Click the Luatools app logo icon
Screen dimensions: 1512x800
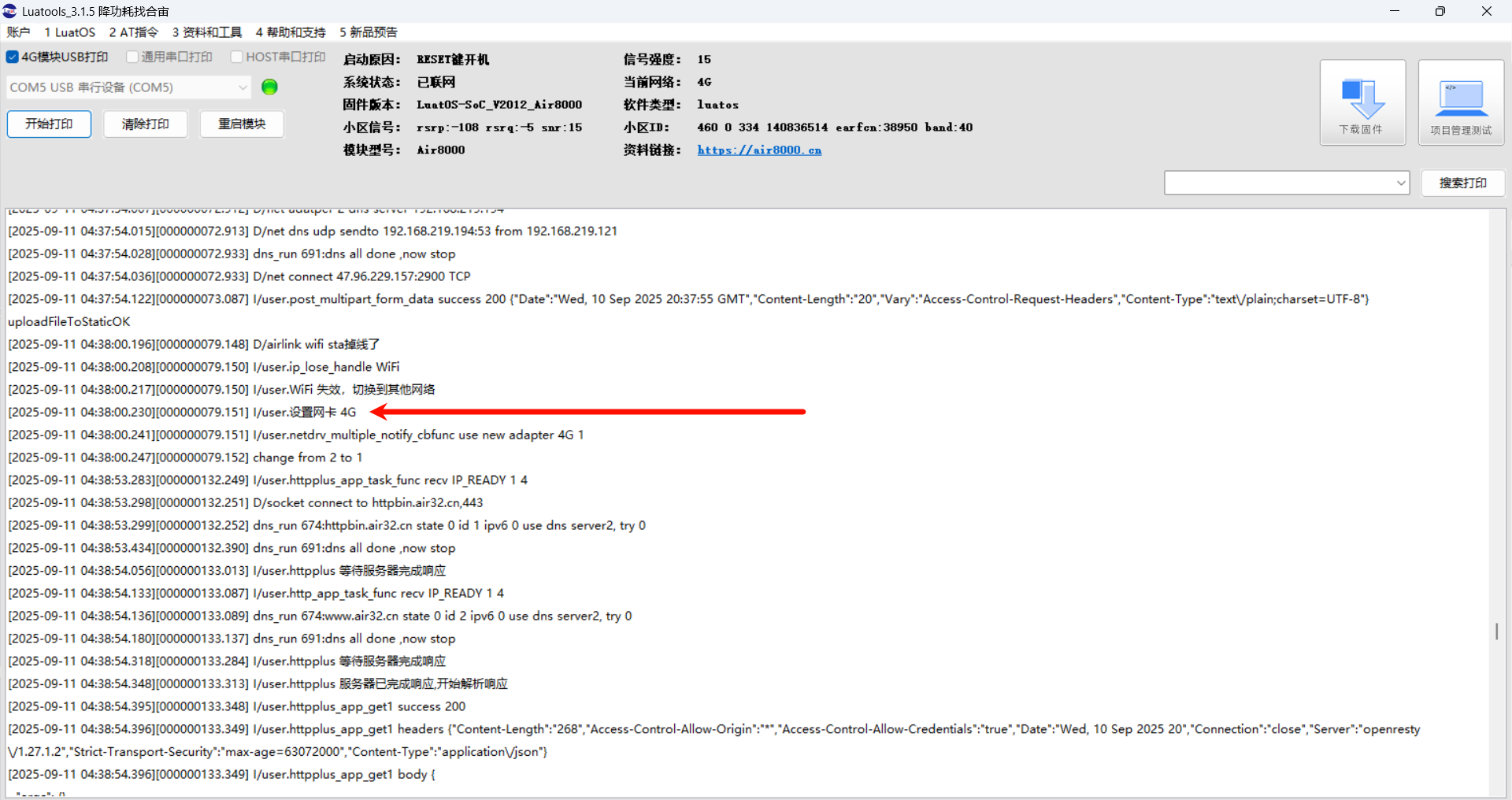pyautogui.click(x=9, y=10)
